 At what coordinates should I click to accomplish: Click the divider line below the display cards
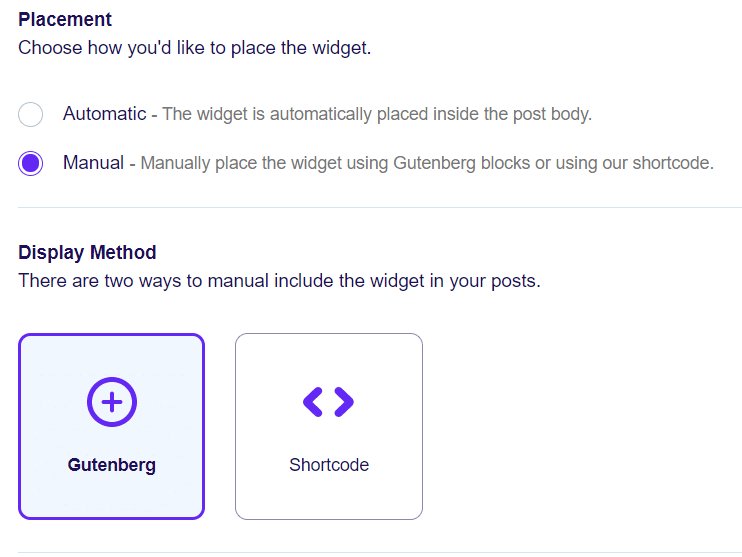[x=380, y=552]
